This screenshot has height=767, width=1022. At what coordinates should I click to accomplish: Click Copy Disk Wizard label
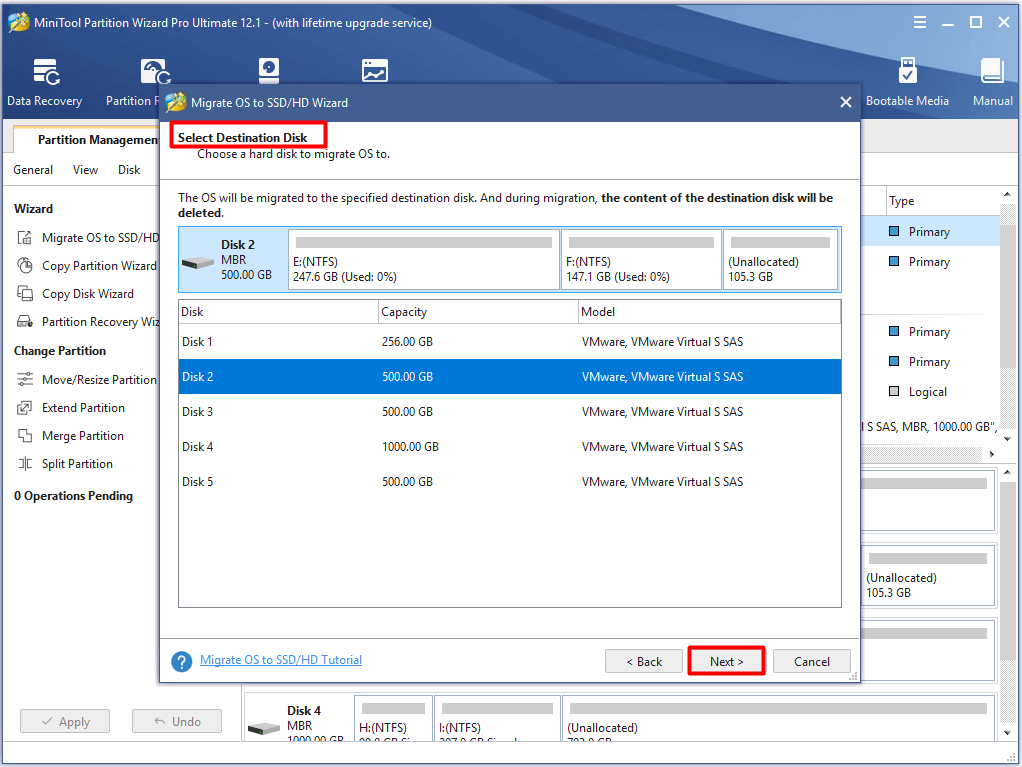(88, 294)
